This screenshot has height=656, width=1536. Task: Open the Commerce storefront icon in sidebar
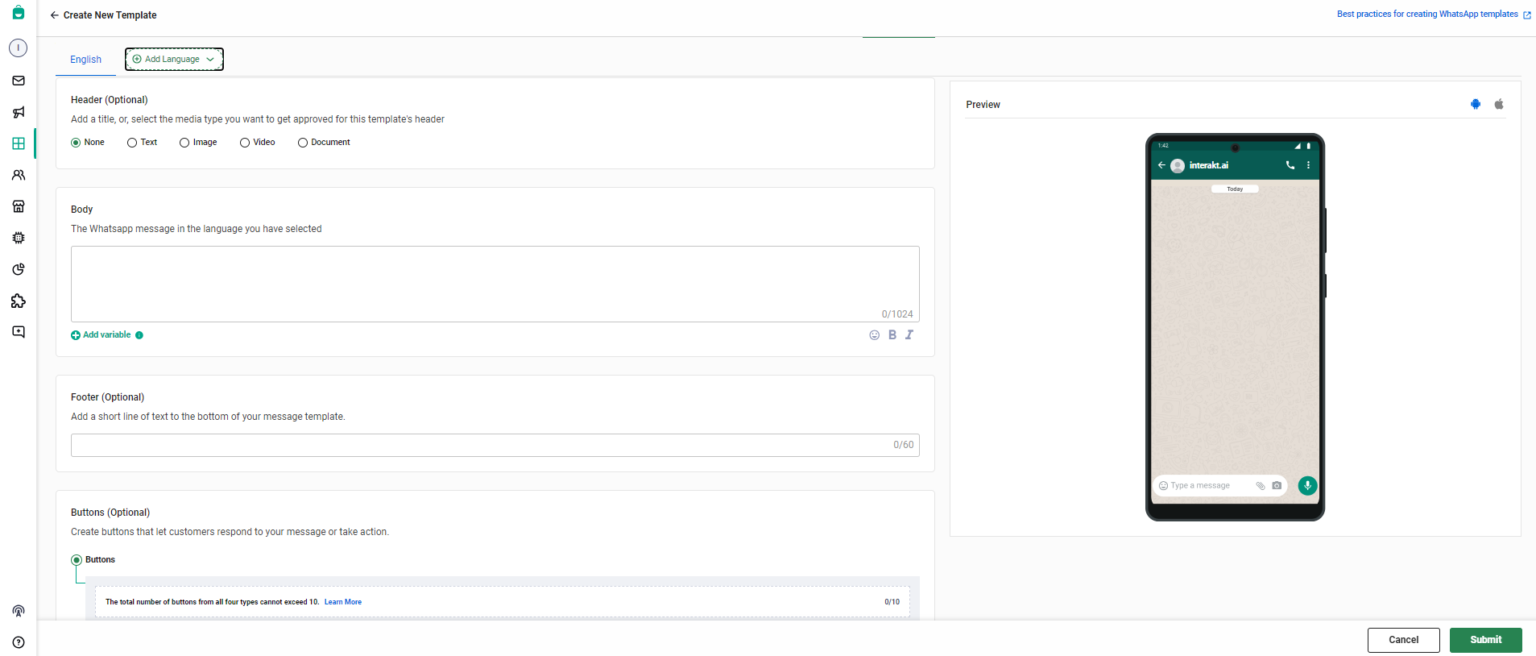click(x=17, y=206)
